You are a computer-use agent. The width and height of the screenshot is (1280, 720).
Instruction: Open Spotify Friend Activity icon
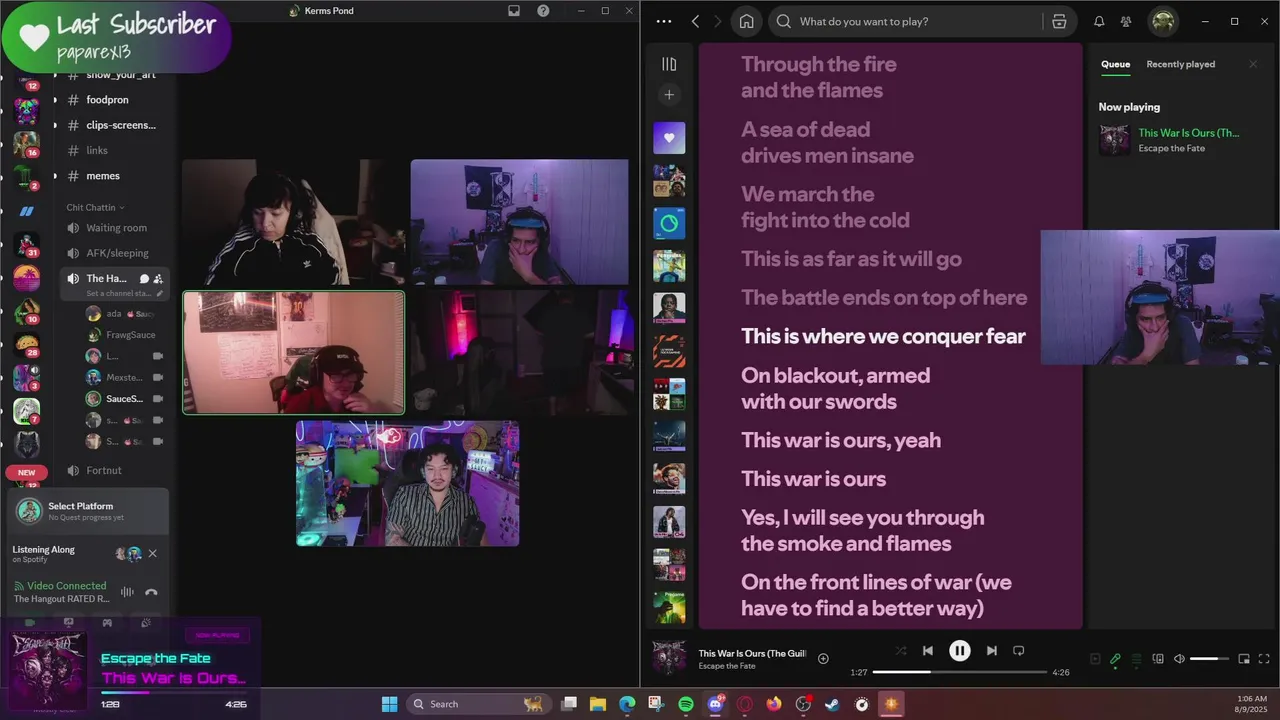coord(1126,21)
